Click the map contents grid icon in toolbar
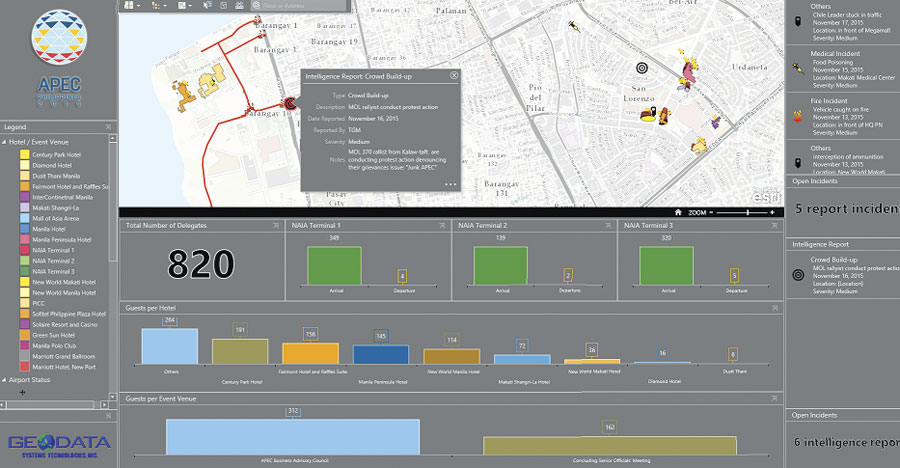 (x=182, y=5)
